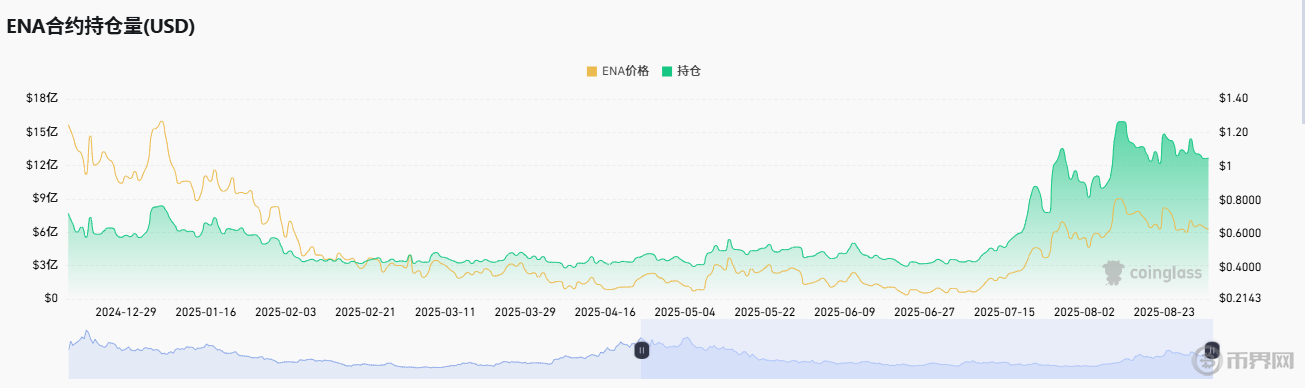The height and width of the screenshot is (388, 1305).
Task: Click the $1.20 price axis label
Action: coord(1234,132)
